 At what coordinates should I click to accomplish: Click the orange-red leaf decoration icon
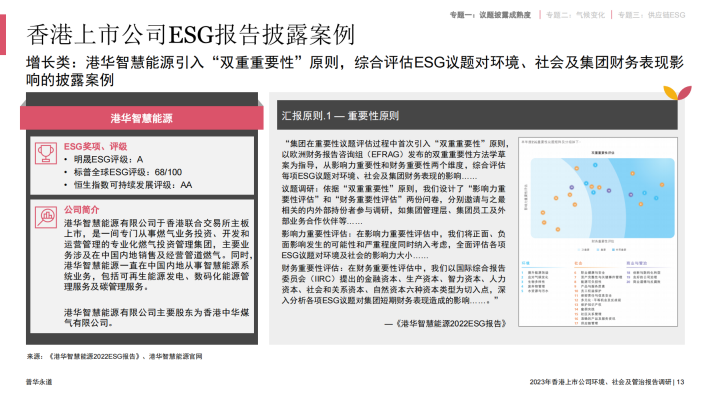click(677, 92)
